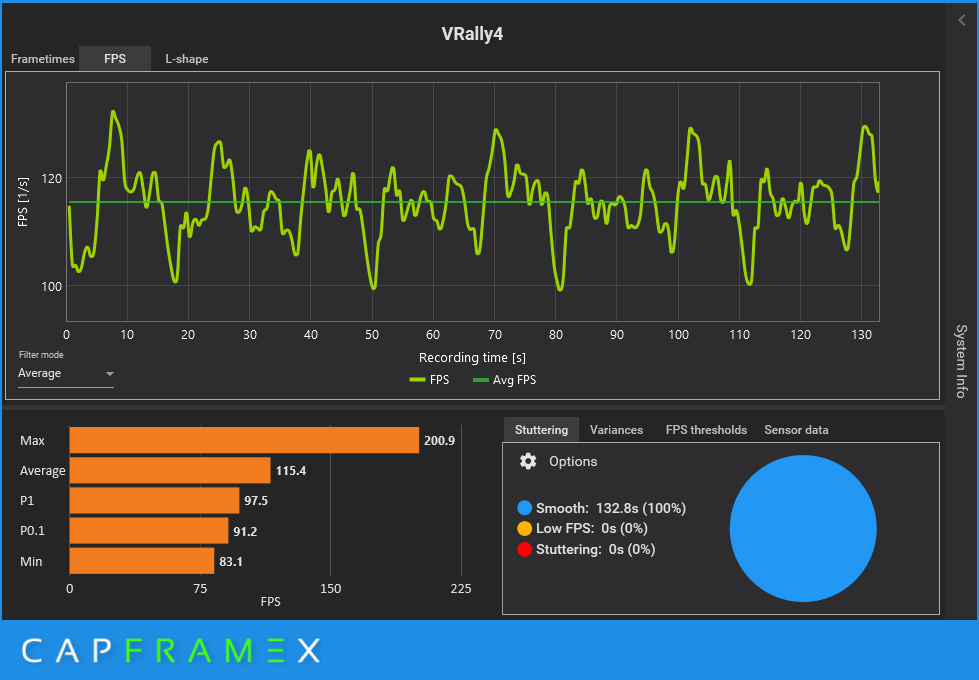Click the 200.9 max value label

(440, 441)
